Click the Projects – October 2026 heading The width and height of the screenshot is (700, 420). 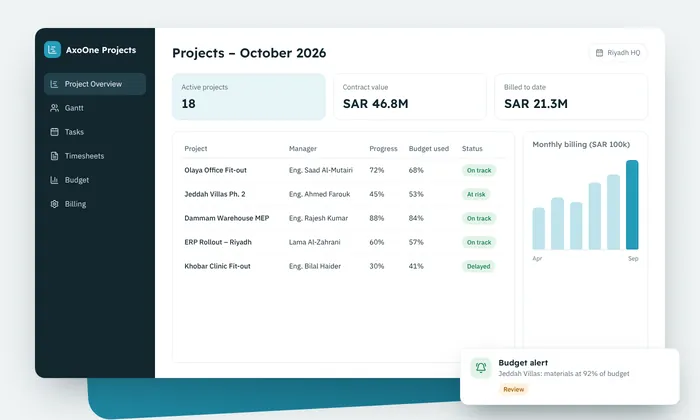(249, 53)
